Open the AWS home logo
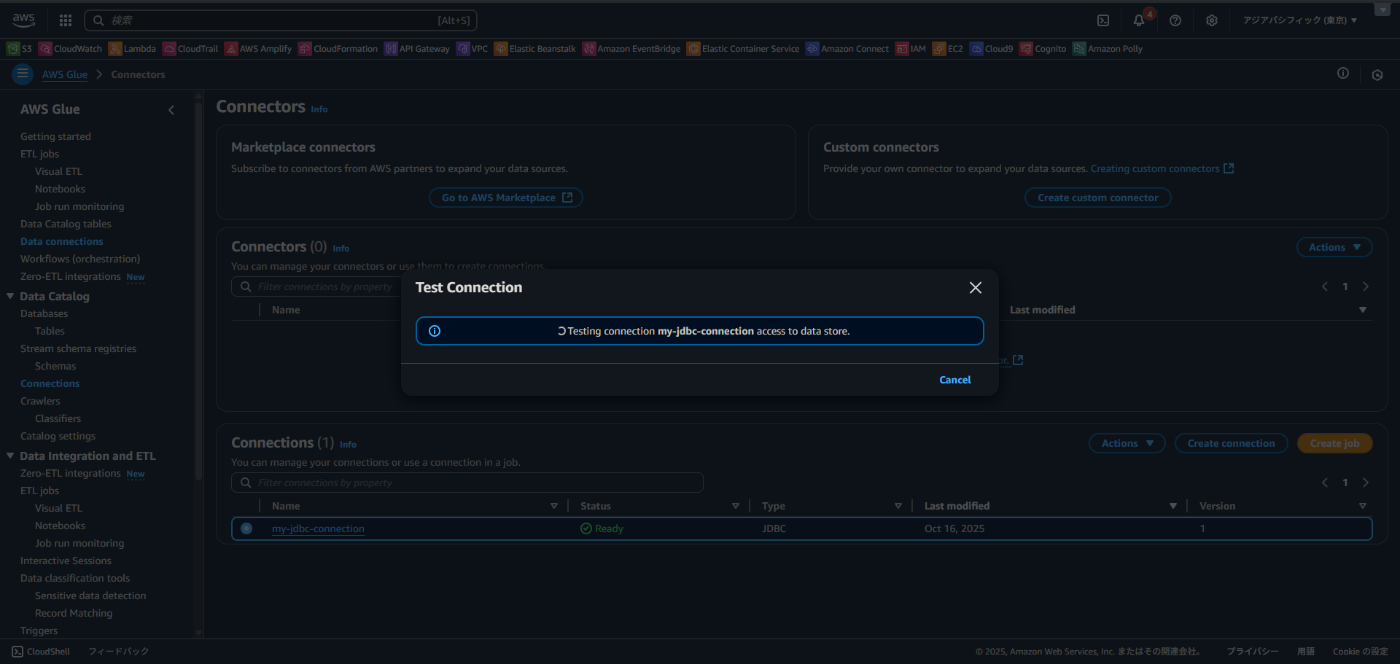This screenshot has height=664, width=1400. (24, 20)
